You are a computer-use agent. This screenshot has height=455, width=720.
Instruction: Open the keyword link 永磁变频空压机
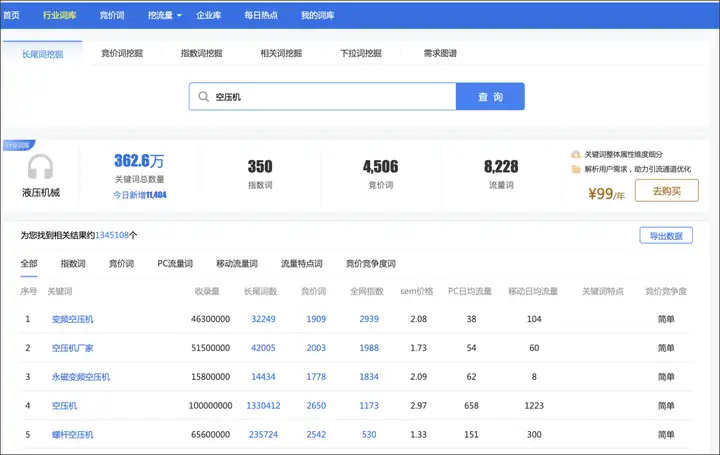coord(81,377)
